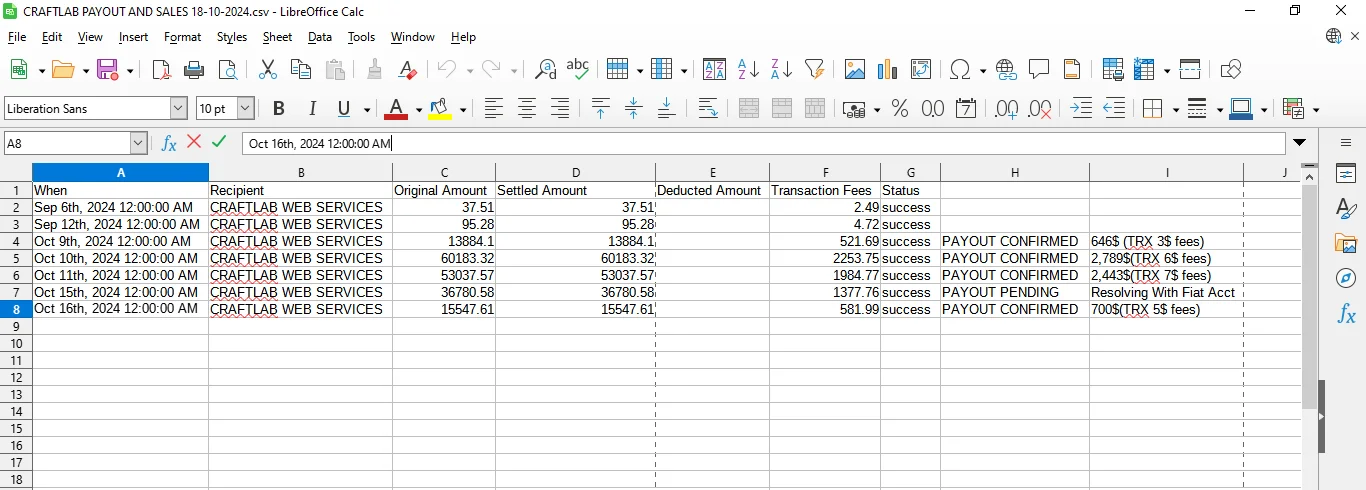Image resolution: width=1366 pixels, height=490 pixels.
Task: Apply the blue border color swatch
Action: coord(1242,108)
